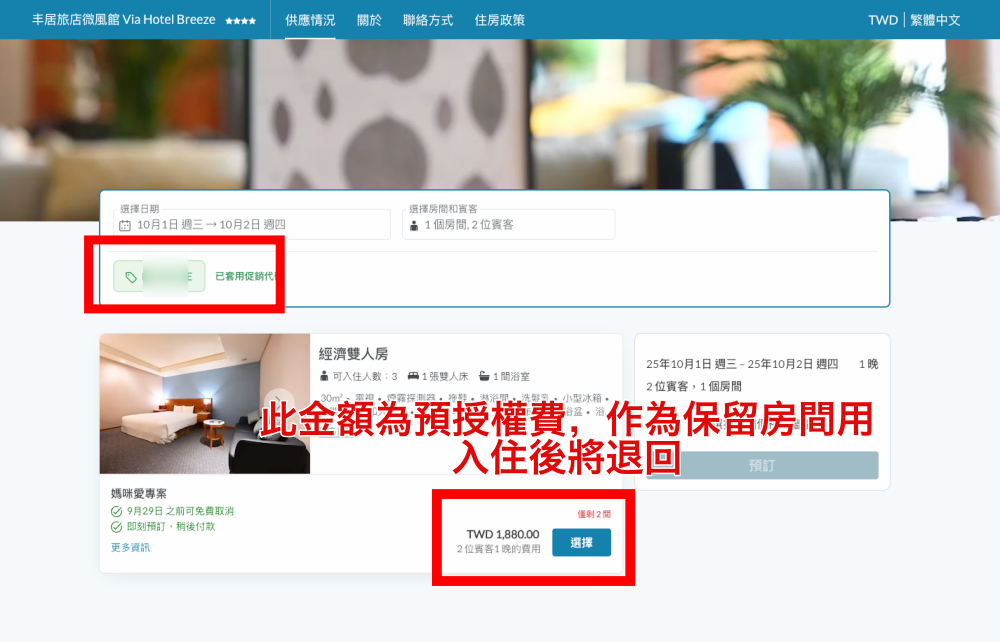
Task: Open the 住房政策 tab
Action: point(499,20)
